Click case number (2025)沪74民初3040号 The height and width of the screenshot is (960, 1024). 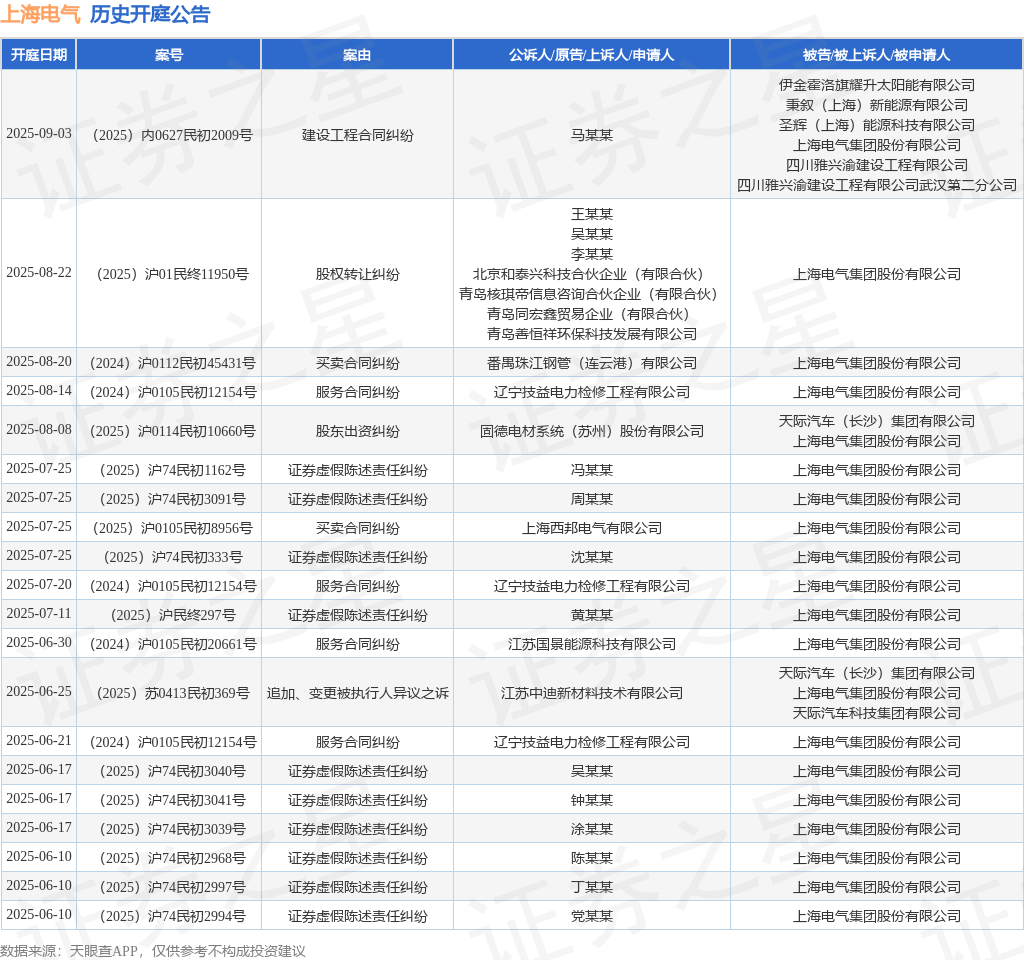(x=169, y=771)
